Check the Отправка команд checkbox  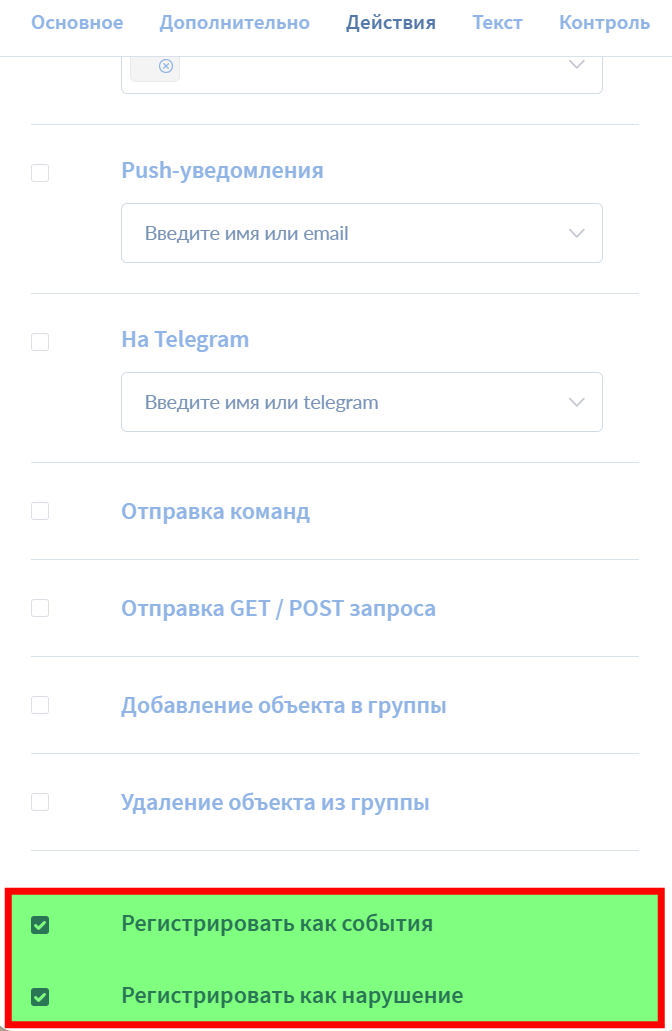pyautogui.click(x=40, y=511)
